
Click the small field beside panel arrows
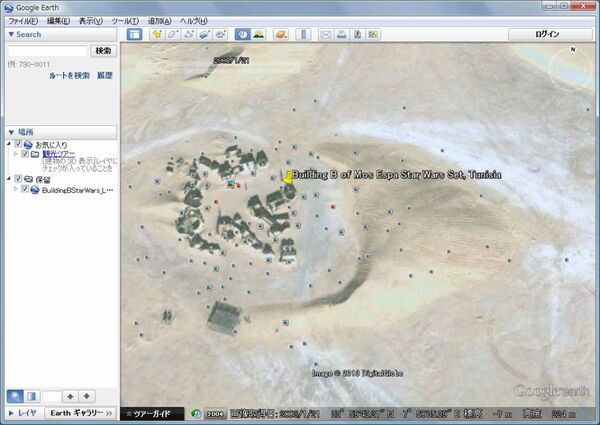52,396
